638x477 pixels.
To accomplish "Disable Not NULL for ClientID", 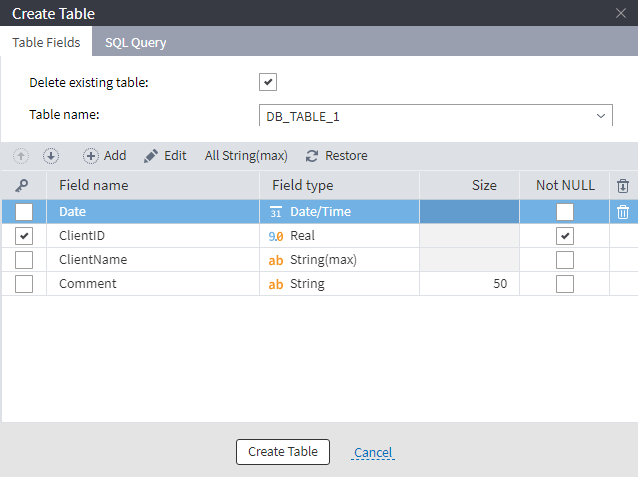I will tap(565, 236).
